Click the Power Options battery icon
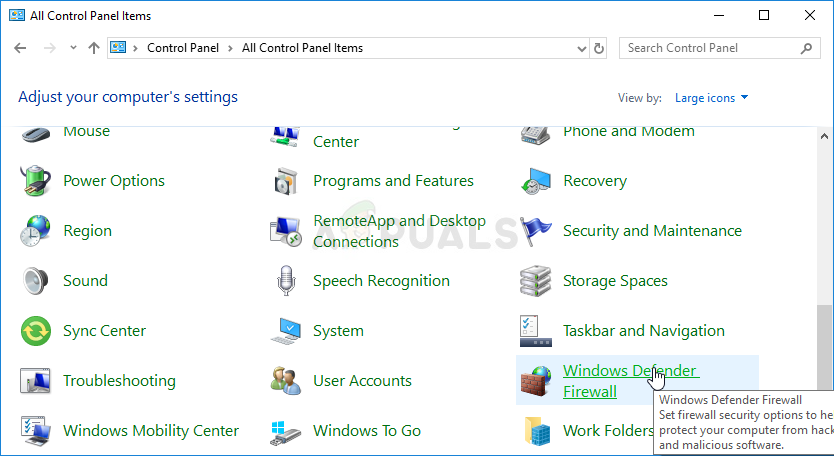Image resolution: width=834 pixels, height=456 pixels. click(36, 181)
